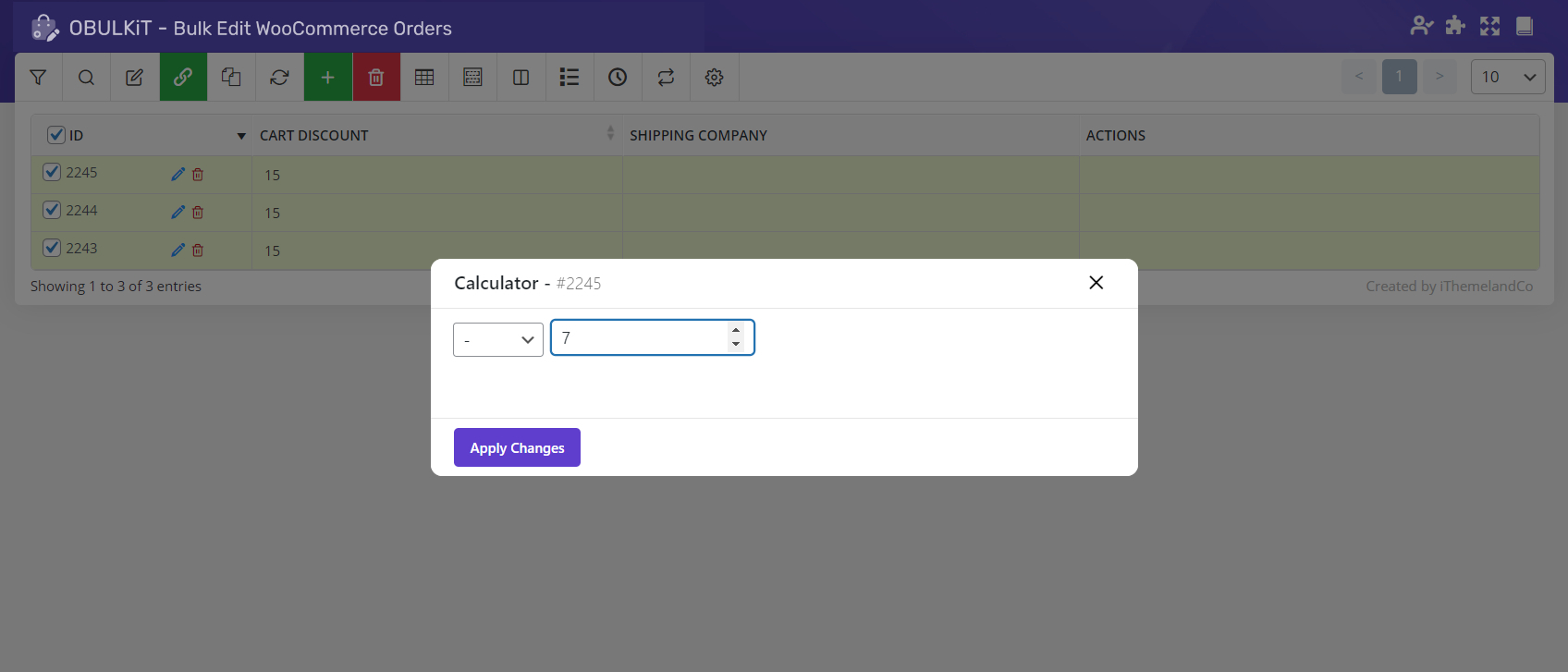
Task: Open the bulk edit pencil tool
Action: (x=134, y=78)
